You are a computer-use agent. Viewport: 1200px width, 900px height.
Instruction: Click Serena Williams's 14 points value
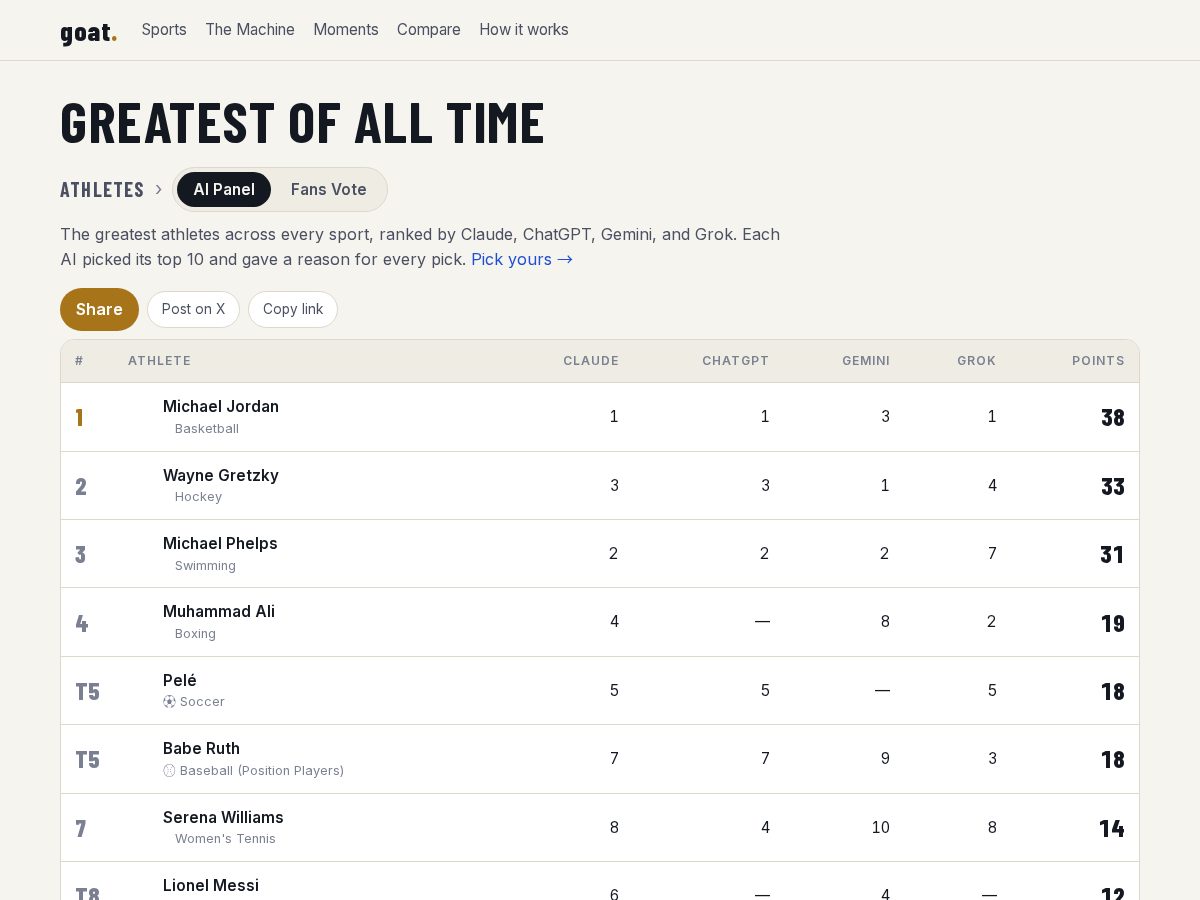(1112, 829)
